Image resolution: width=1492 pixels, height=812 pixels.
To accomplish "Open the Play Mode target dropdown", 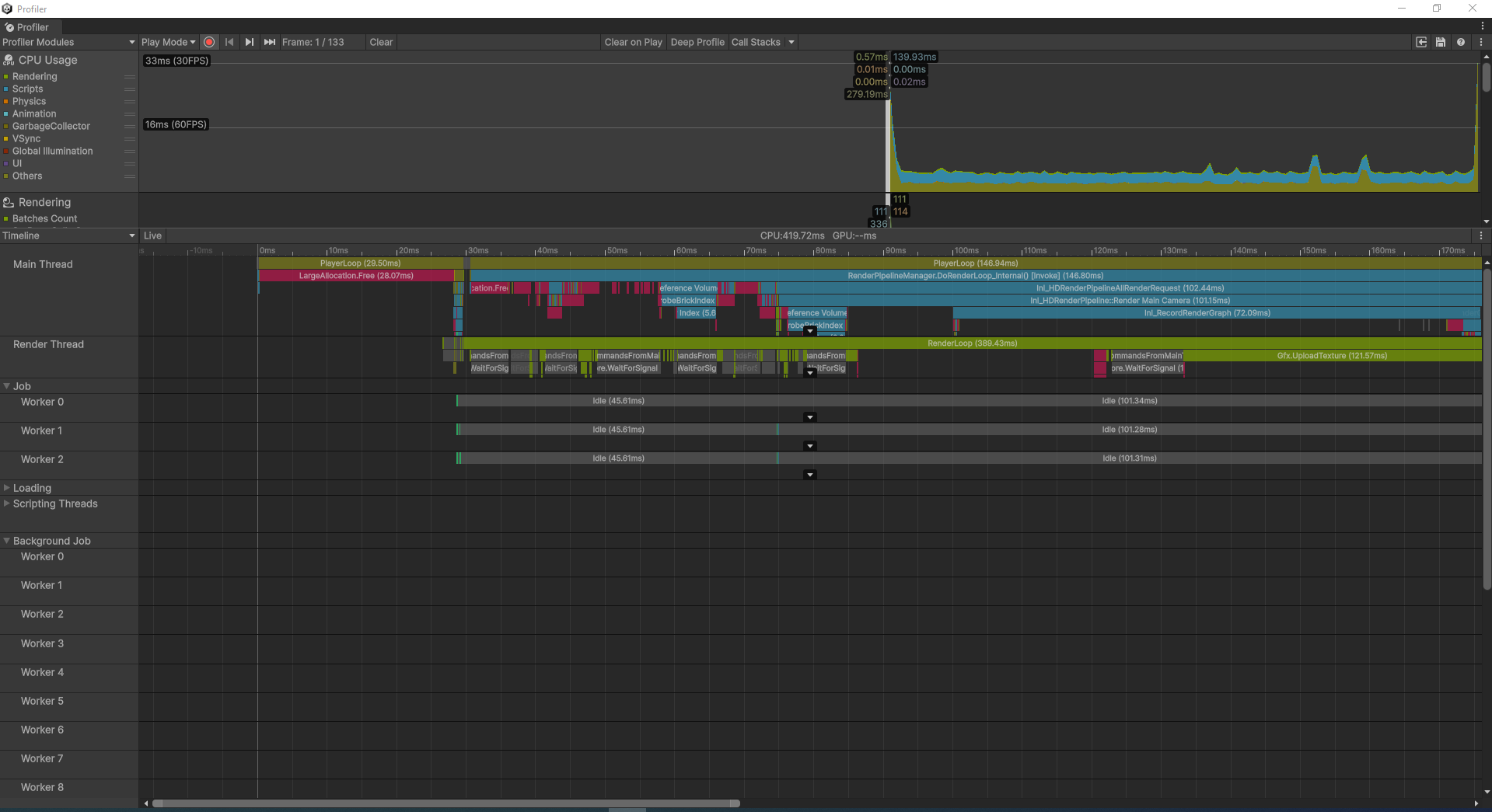I will (x=168, y=42).
